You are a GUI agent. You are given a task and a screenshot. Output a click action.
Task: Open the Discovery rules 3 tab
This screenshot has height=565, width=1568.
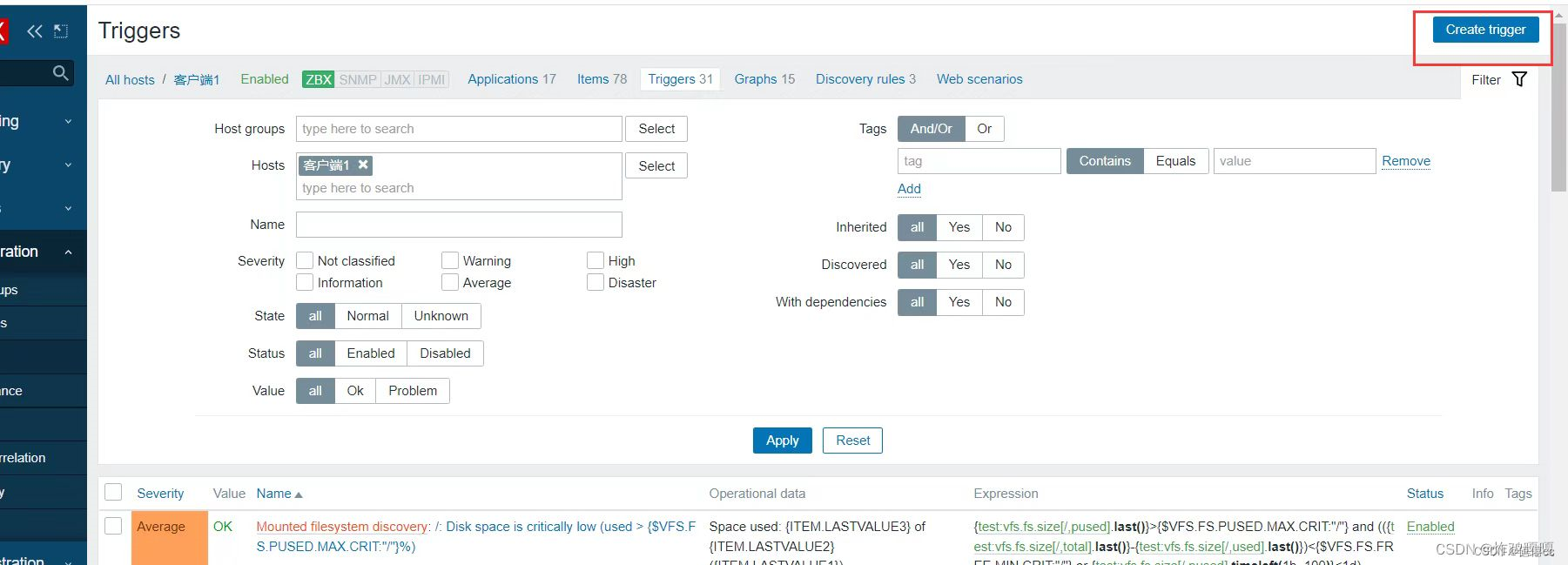865,79
